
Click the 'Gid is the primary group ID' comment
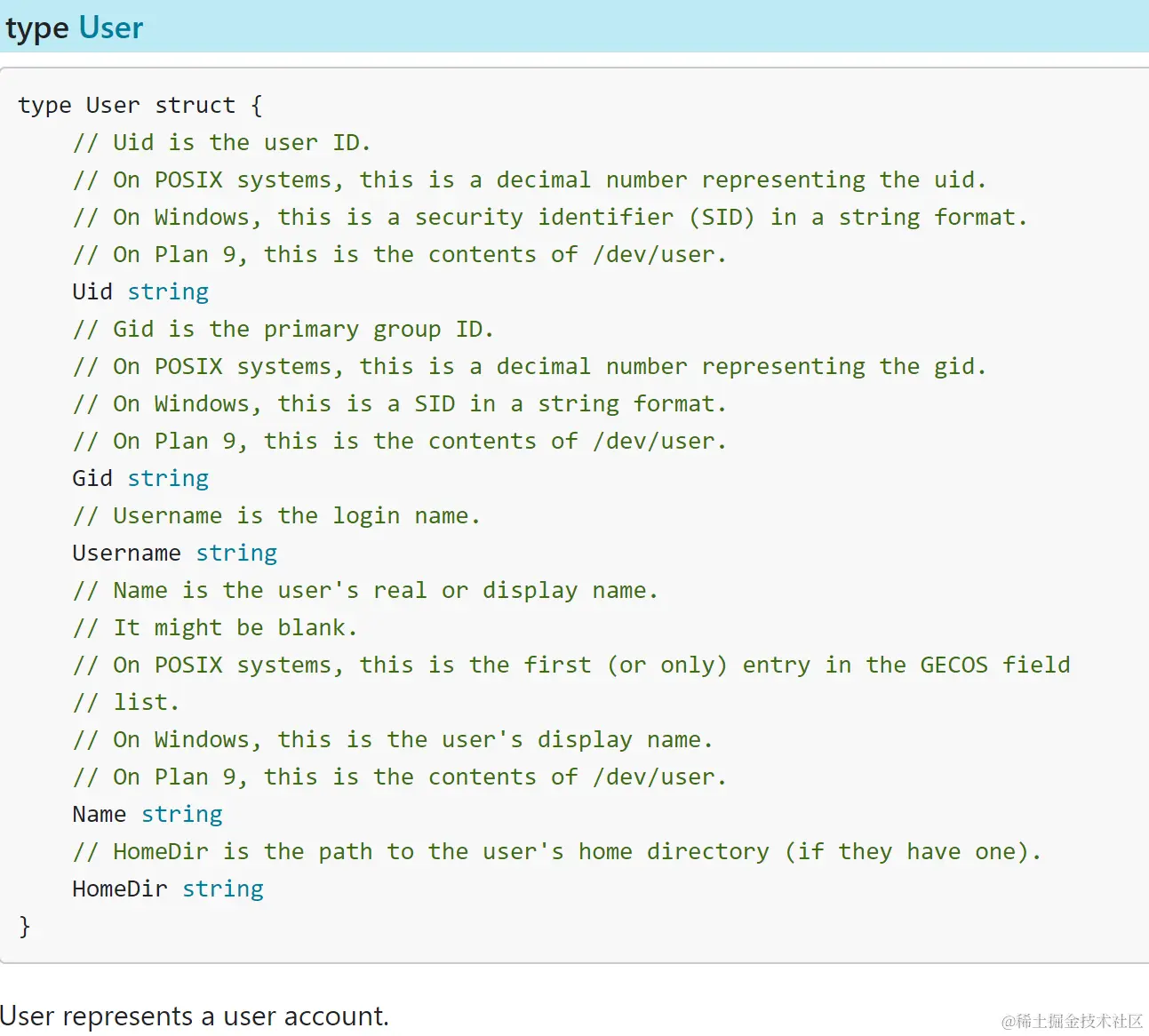pos(283,329)
